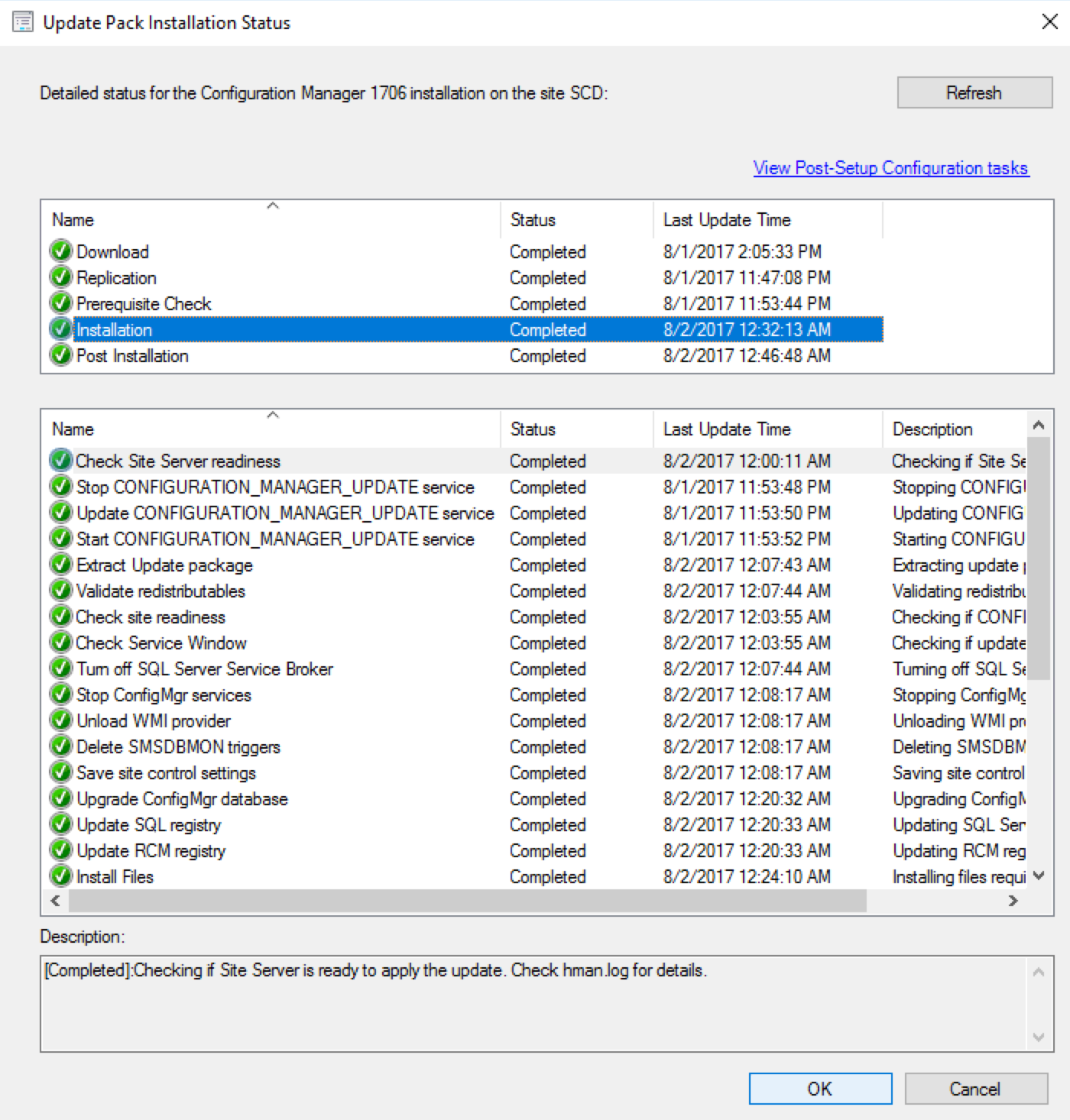Click the Cancel button
Viewport: 1070px width, 1120px height.
click(976, 1089)
